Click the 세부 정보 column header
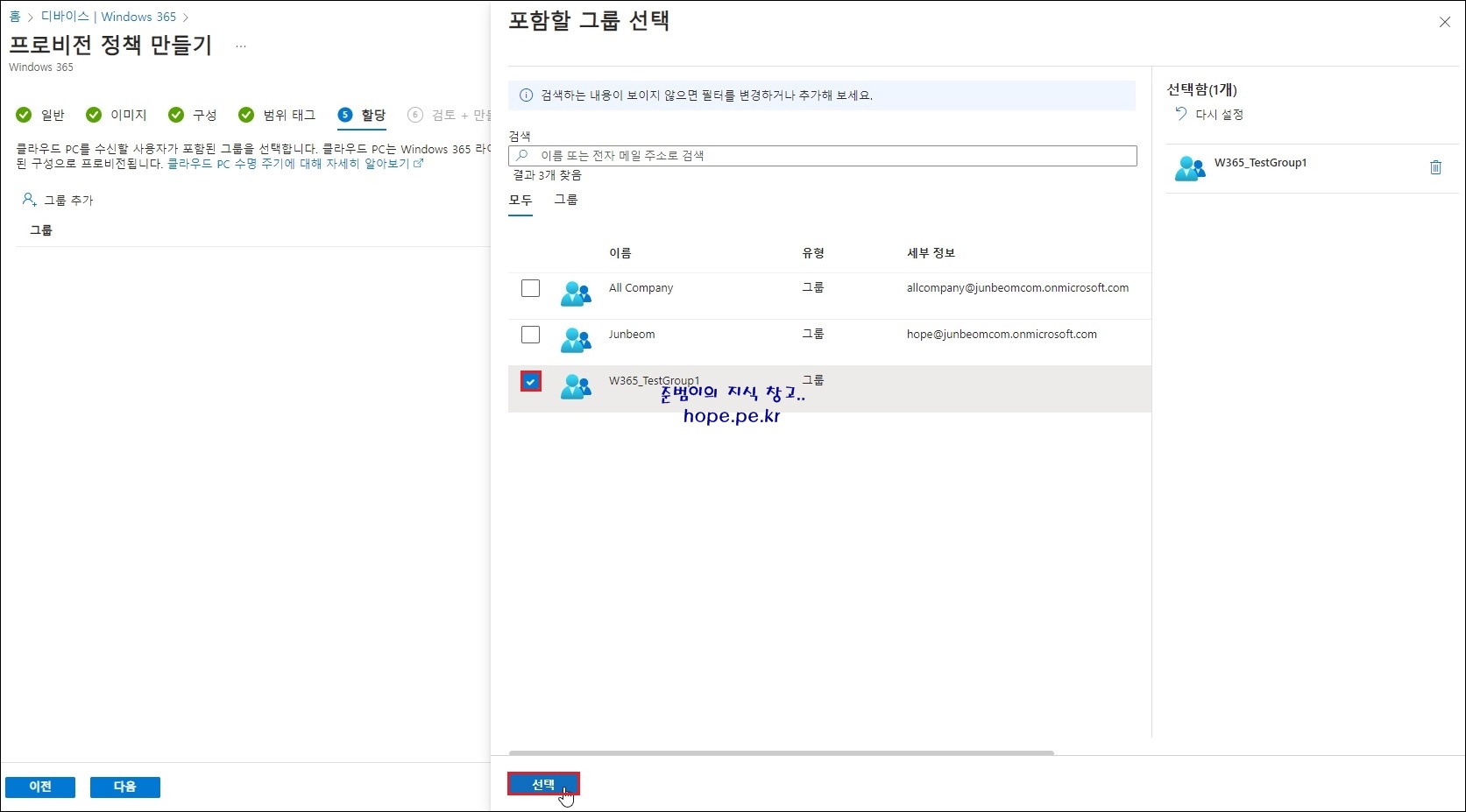 pos(931,253)
